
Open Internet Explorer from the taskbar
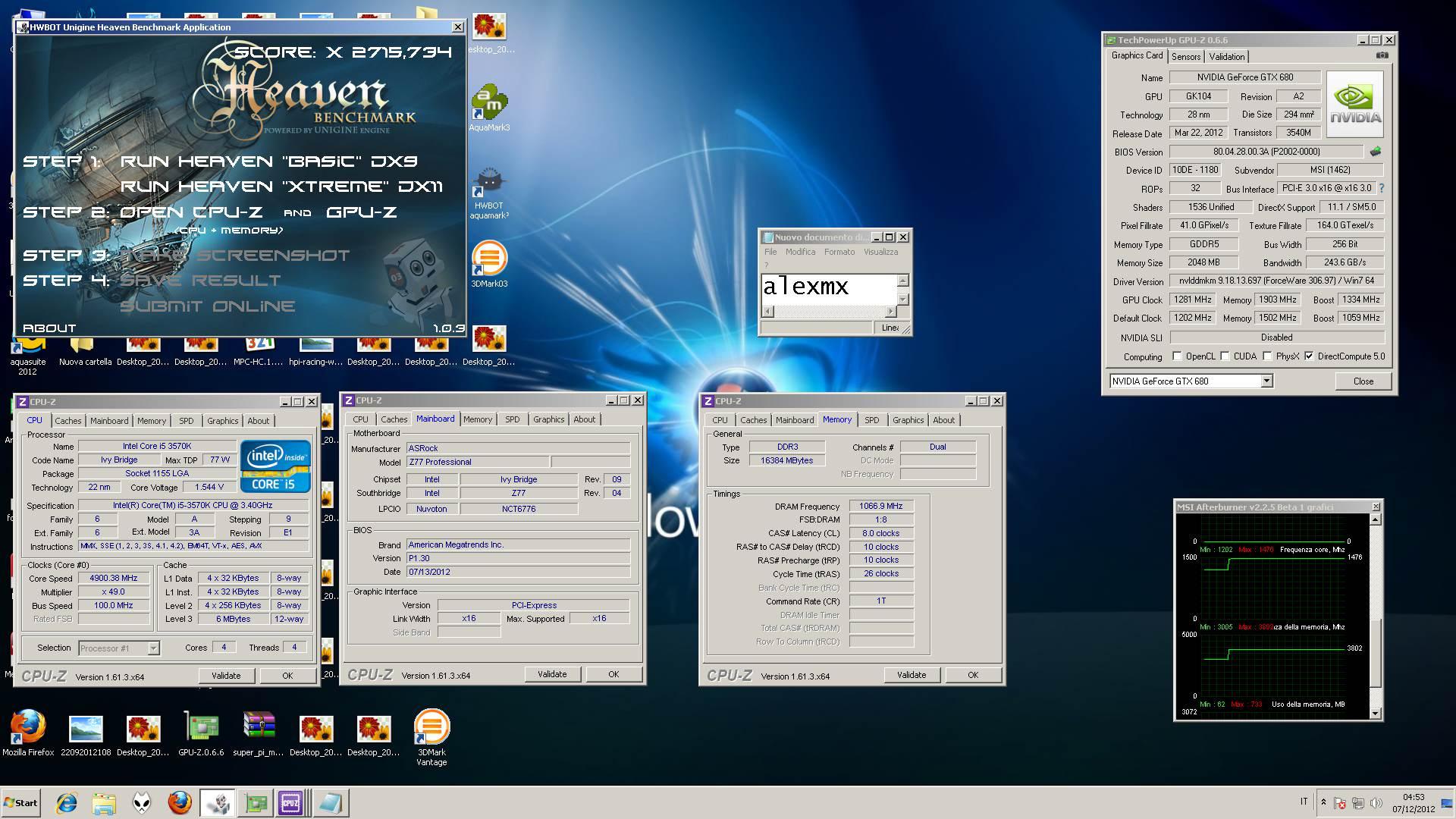click(67, 802)
